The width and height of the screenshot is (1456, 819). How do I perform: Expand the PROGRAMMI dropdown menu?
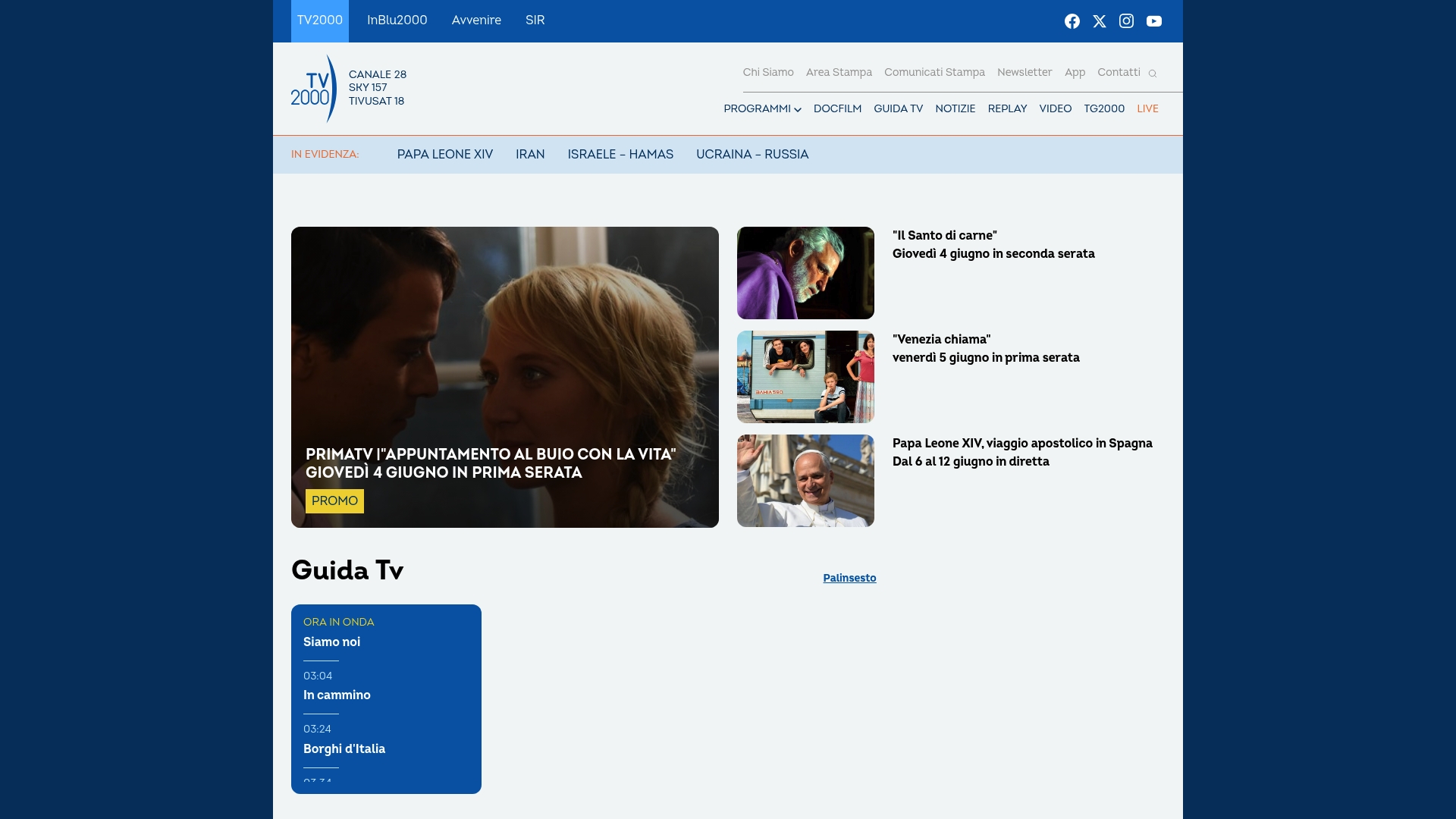pyautogui.click(x=762, y=109)
